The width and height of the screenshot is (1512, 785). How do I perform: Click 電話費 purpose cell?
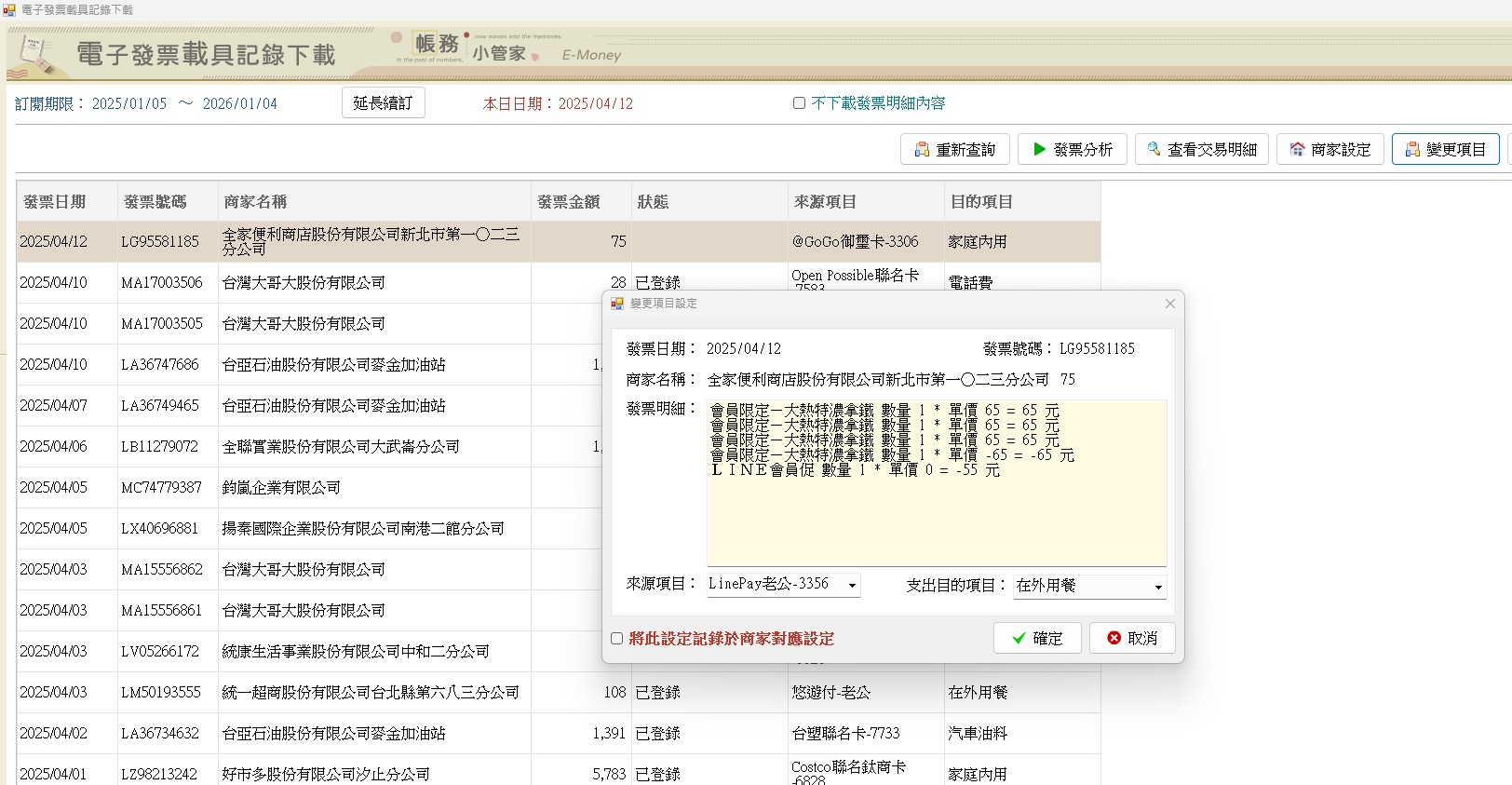pyautogui.click(x=1022, y=282)
